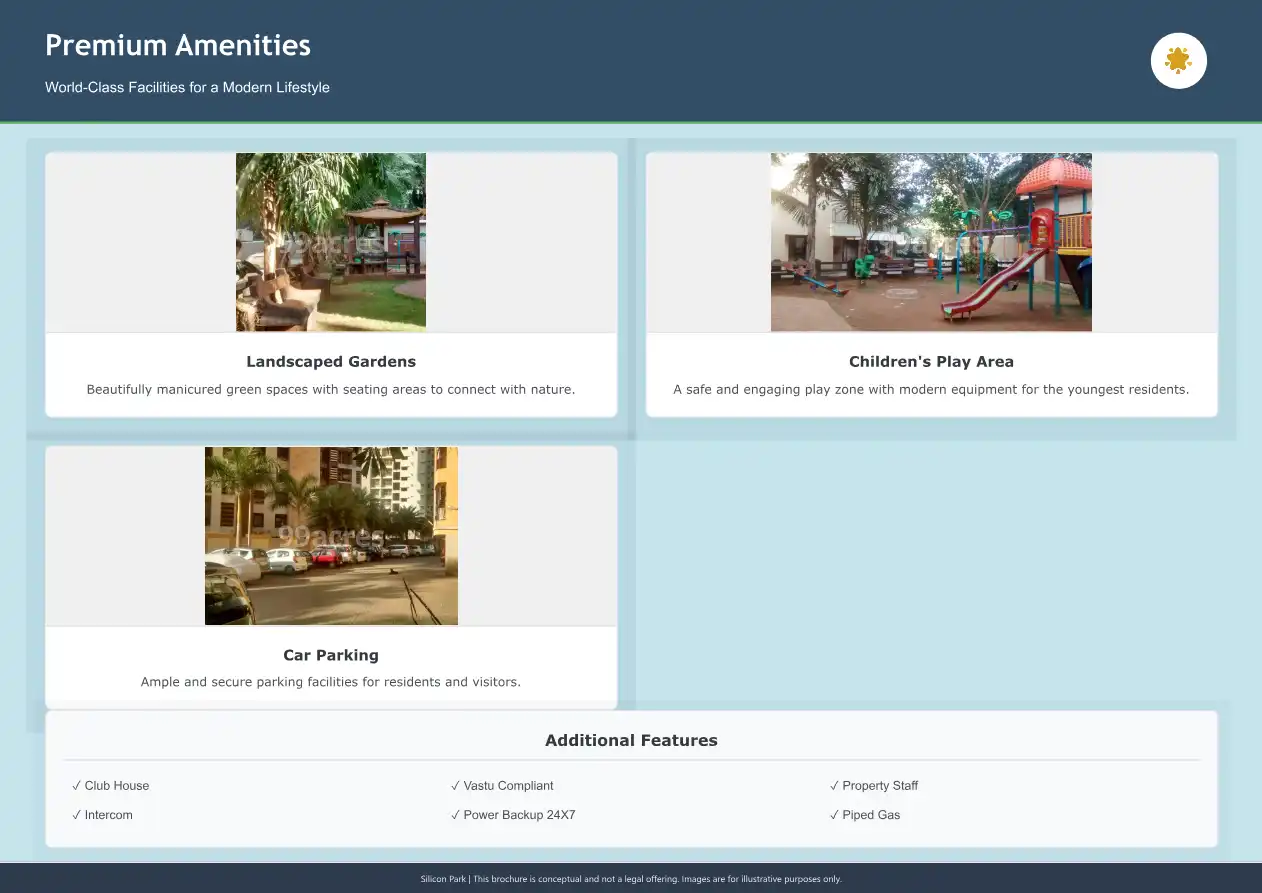This screenshot has width=1262, height=893.
Task: Select the Landscaped Gardens title
Action: (x=331, y=362)
